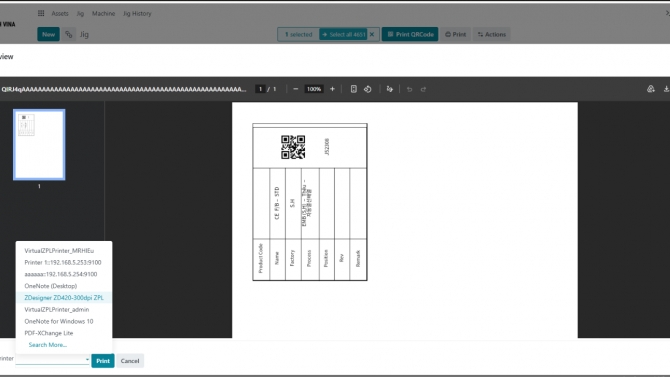Viewport: 670px width, 377px height.
Task: Click the rotate page icon
Action: 367,89
